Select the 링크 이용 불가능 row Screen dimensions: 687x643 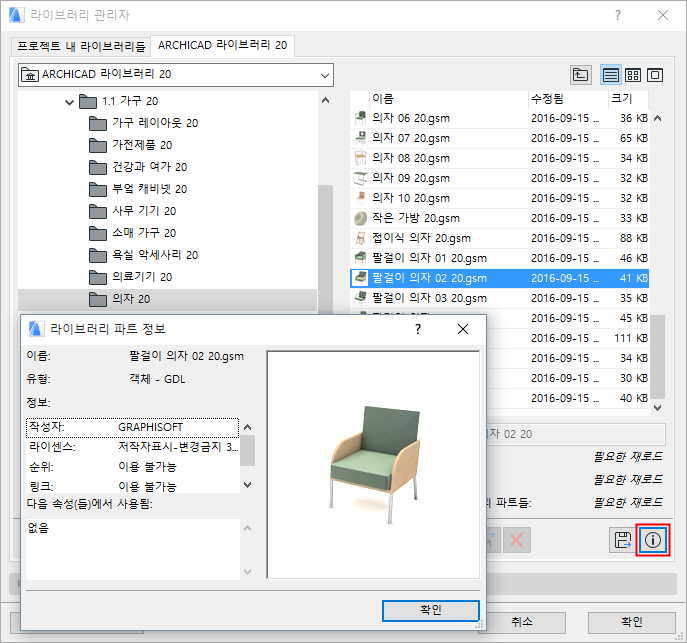tap(132, 486)
